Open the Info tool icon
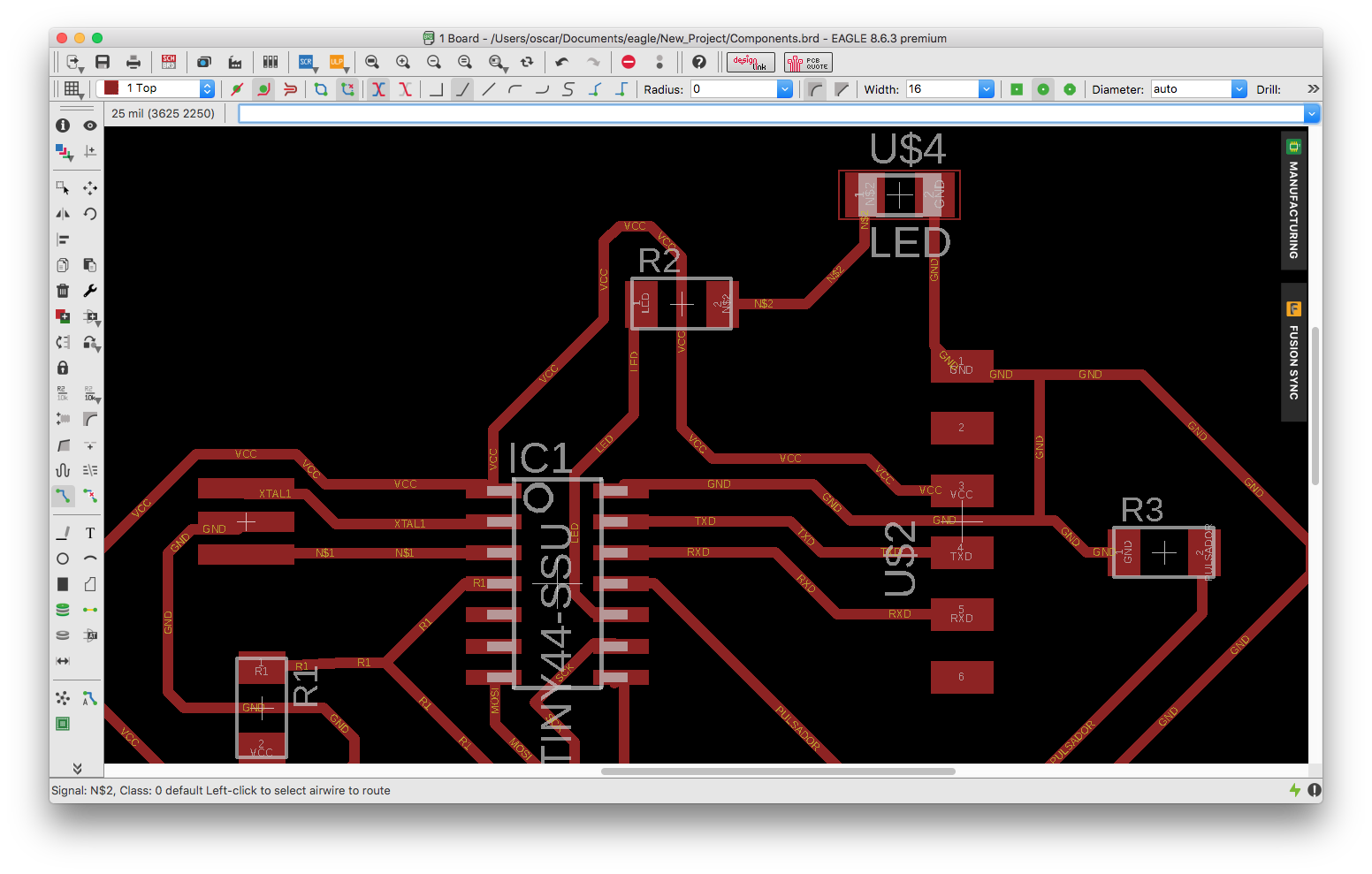This screenshot has width=1372, height=874. pos(63,125)
